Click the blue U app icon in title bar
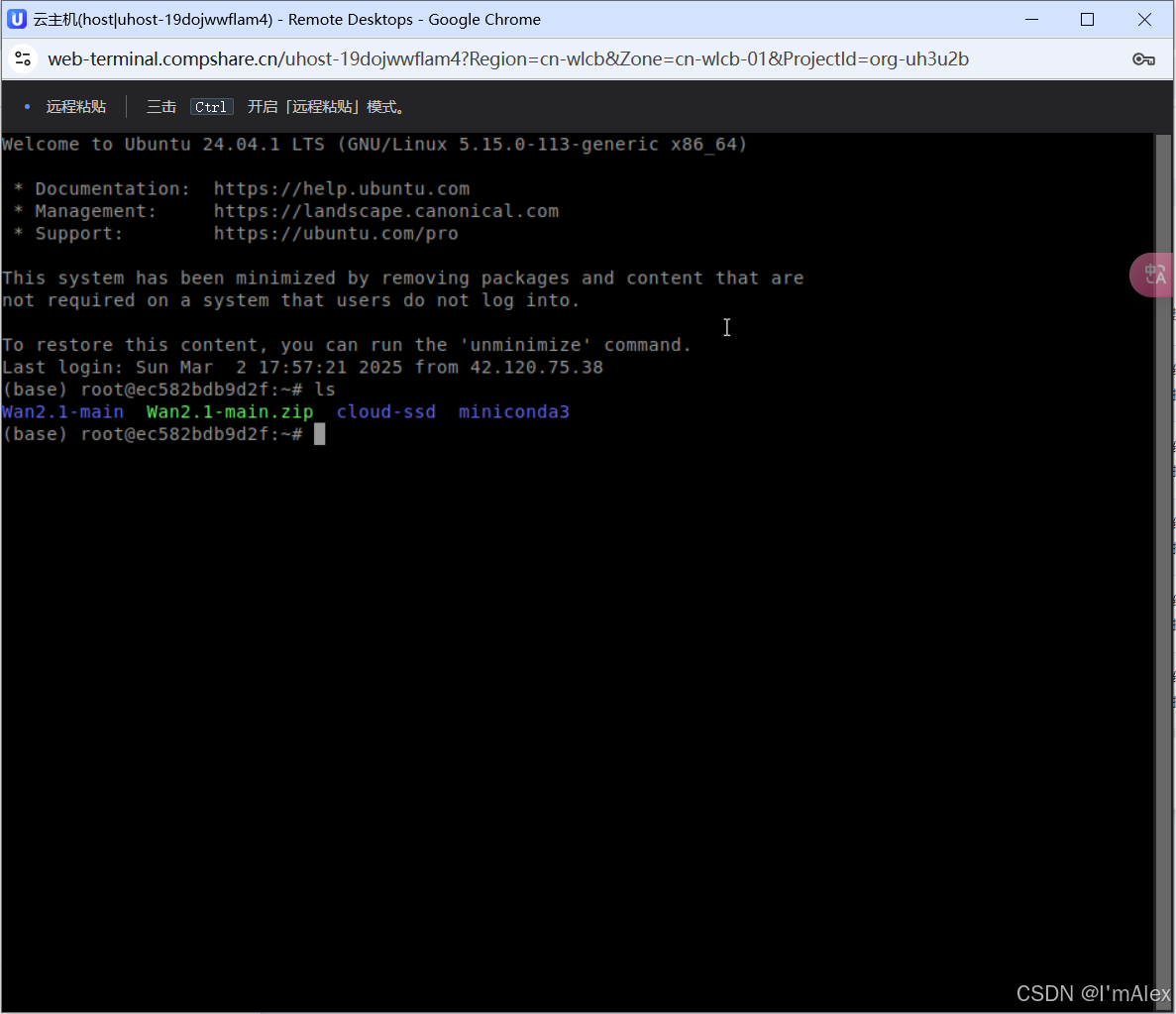Image resolution: width=1176 pixels, height=1014 pixels. pyautogui.click(x=17, y=19)
